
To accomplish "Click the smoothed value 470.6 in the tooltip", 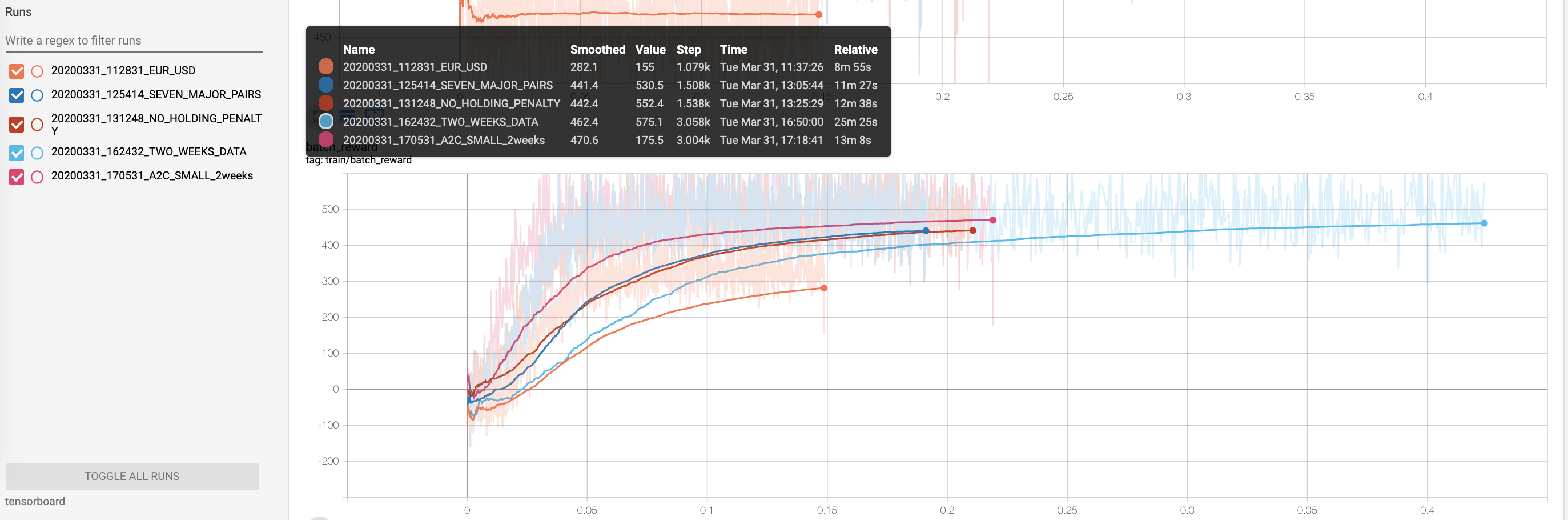I will (584, 140).
